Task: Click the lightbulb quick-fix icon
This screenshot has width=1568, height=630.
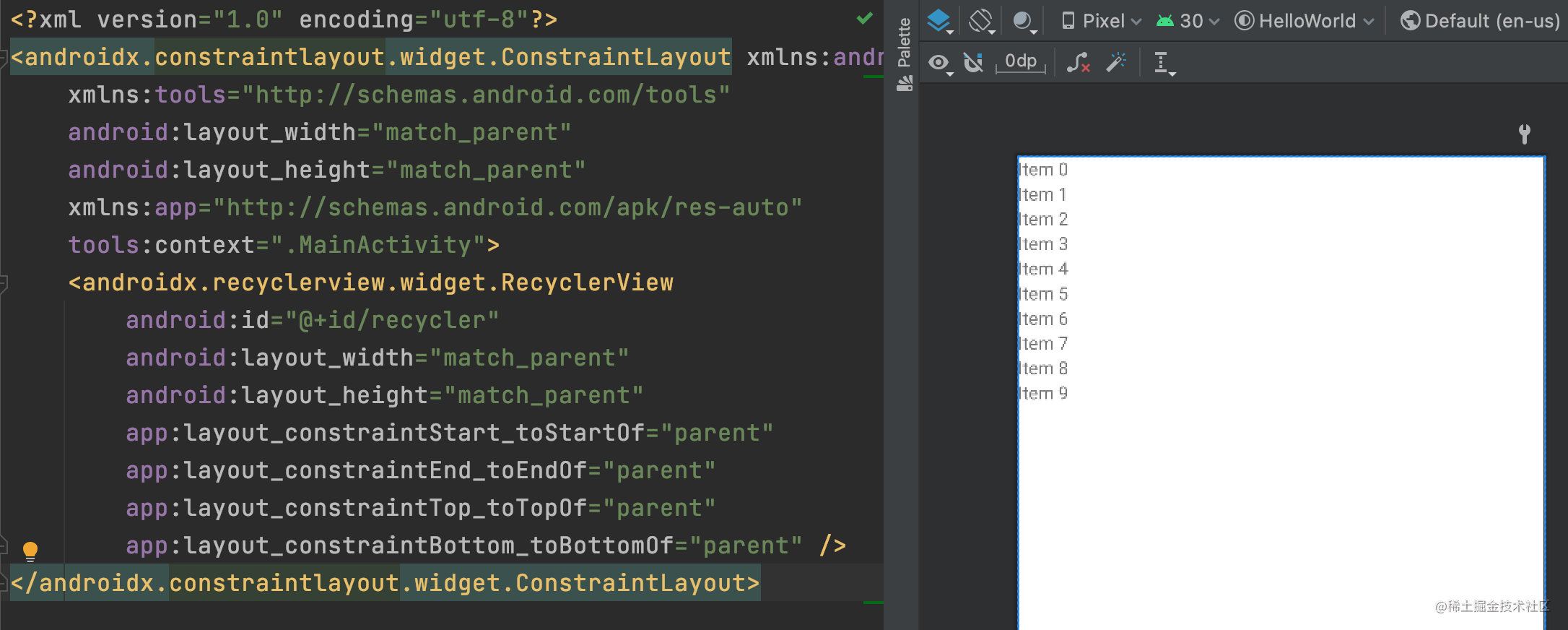Action: click(30, 551)
